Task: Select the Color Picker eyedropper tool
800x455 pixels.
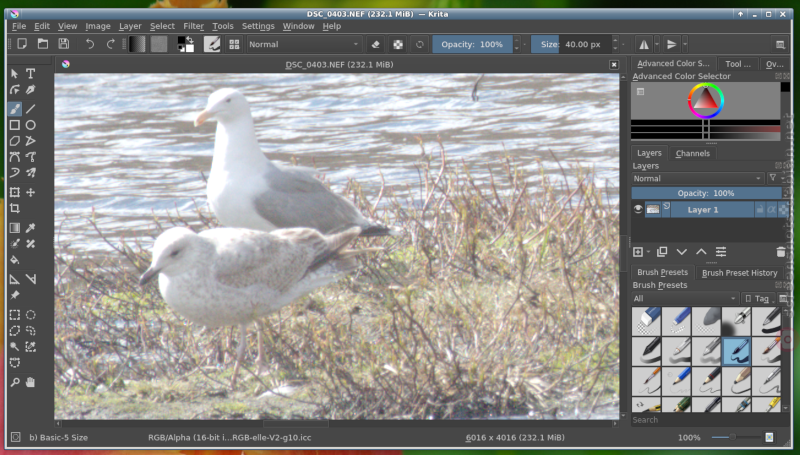Action: click(x=31, y=228)
